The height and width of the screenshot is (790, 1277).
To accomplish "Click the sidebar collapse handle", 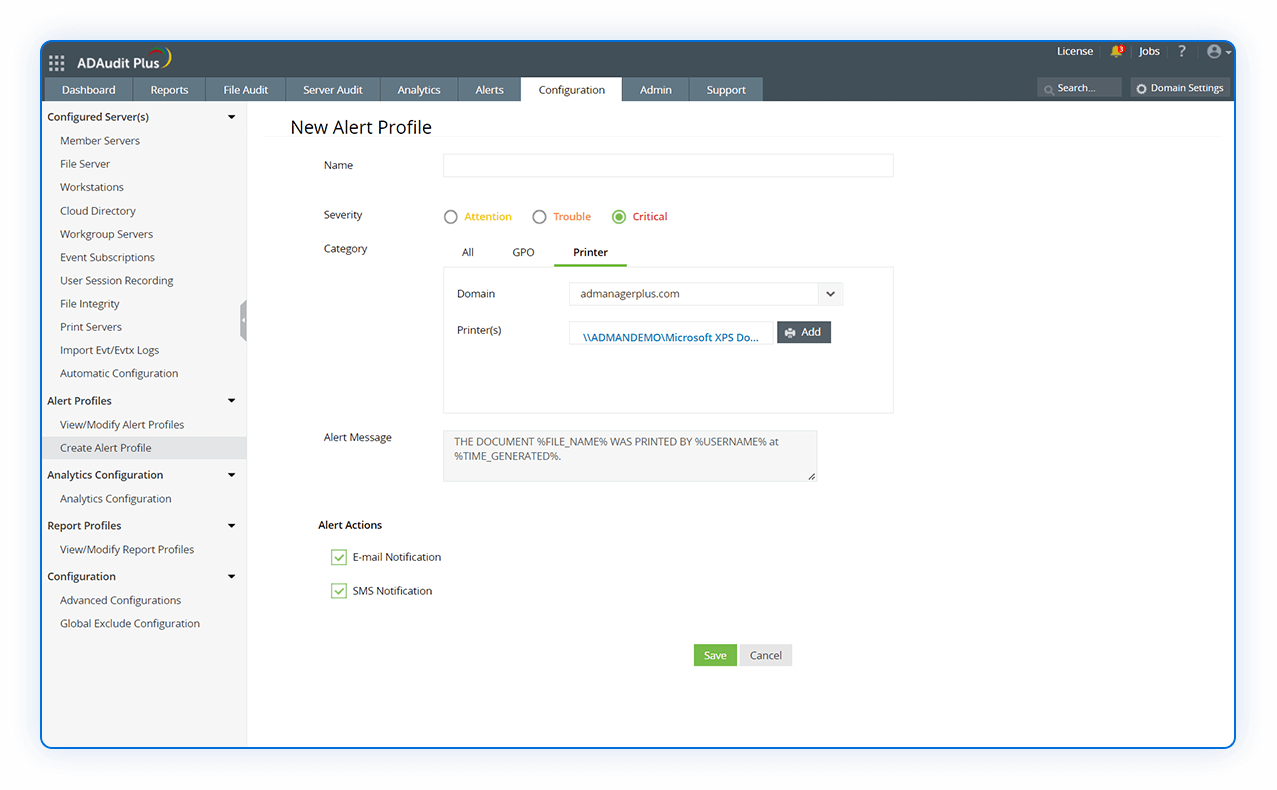I will coord(243,321).
